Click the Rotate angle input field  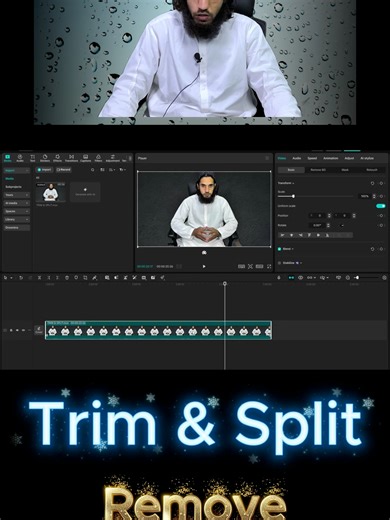click(317, 225)
